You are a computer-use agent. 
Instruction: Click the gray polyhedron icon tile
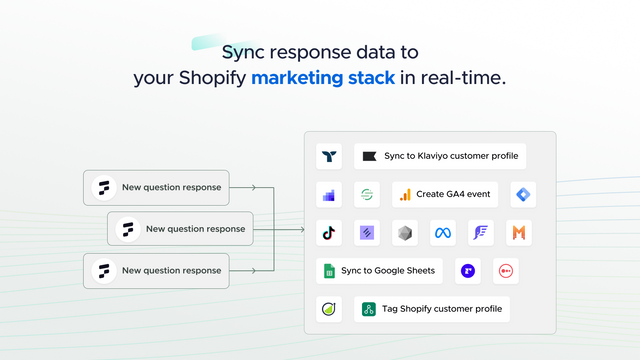405,233
